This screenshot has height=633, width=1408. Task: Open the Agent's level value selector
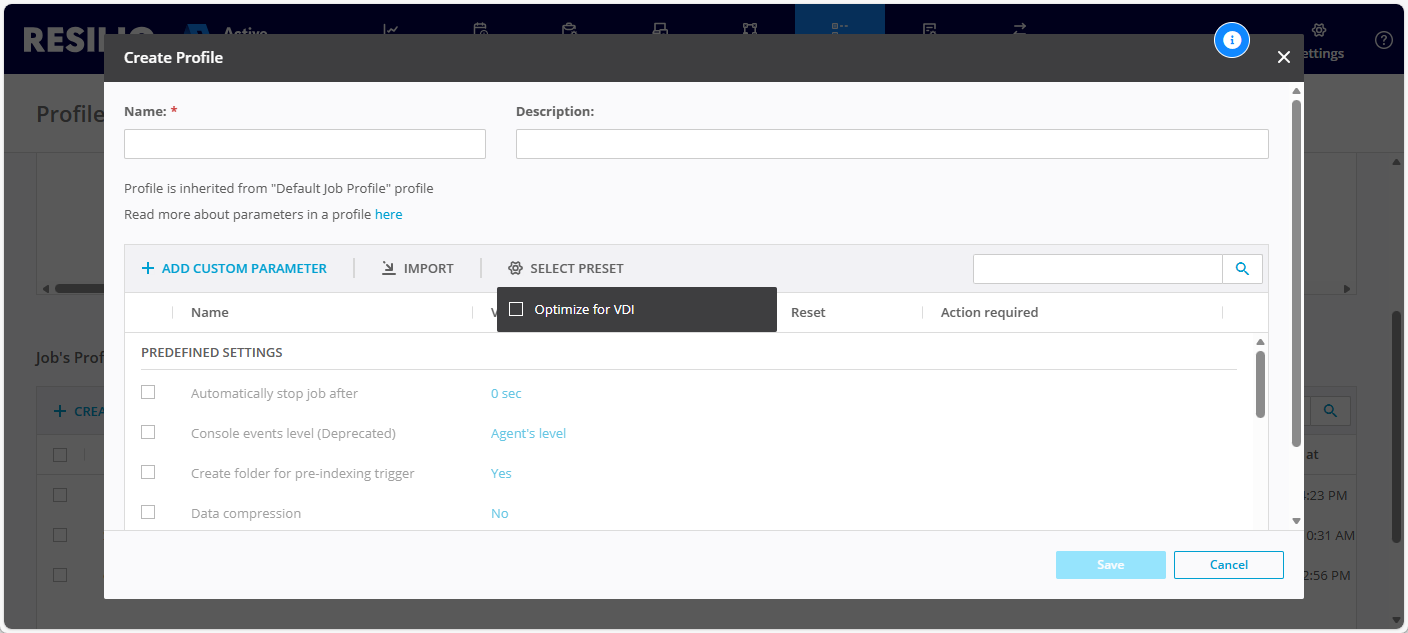pos(528,432)
